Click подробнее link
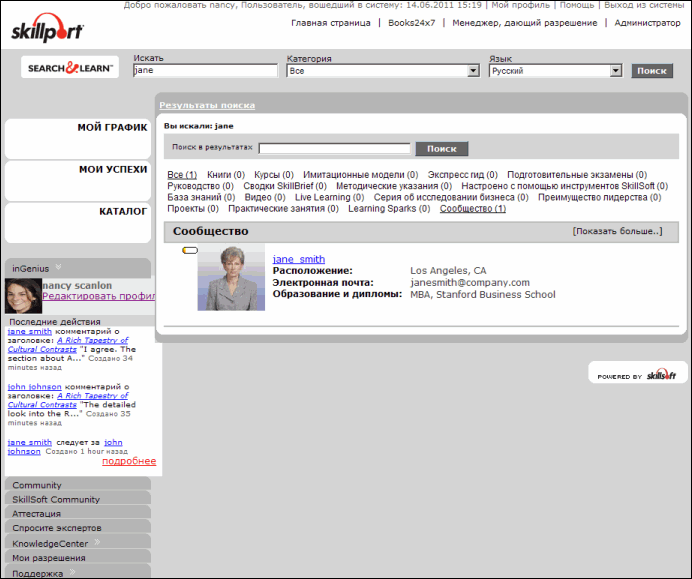 tap(129, 461)
